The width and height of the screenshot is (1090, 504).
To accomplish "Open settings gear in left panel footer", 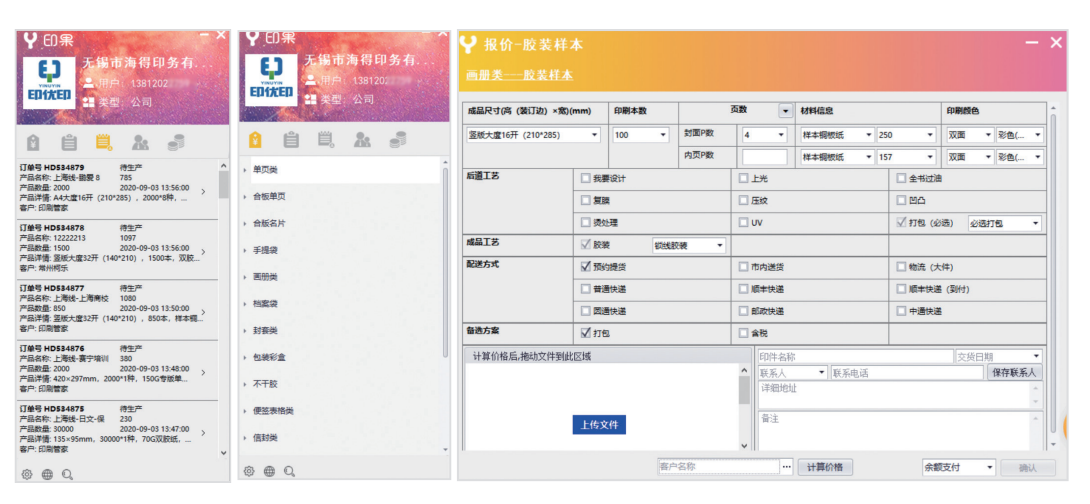I will tap(27, 474).
